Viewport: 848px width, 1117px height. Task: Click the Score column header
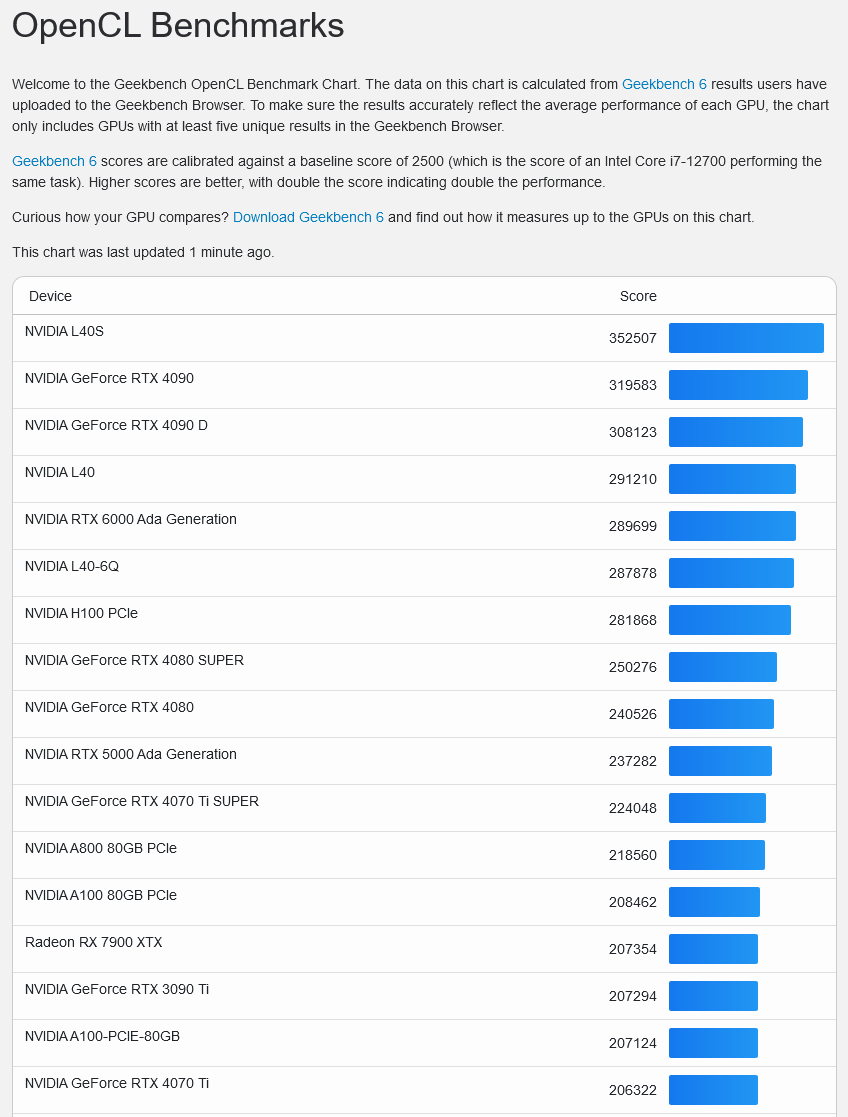click(x=638, y=296)
